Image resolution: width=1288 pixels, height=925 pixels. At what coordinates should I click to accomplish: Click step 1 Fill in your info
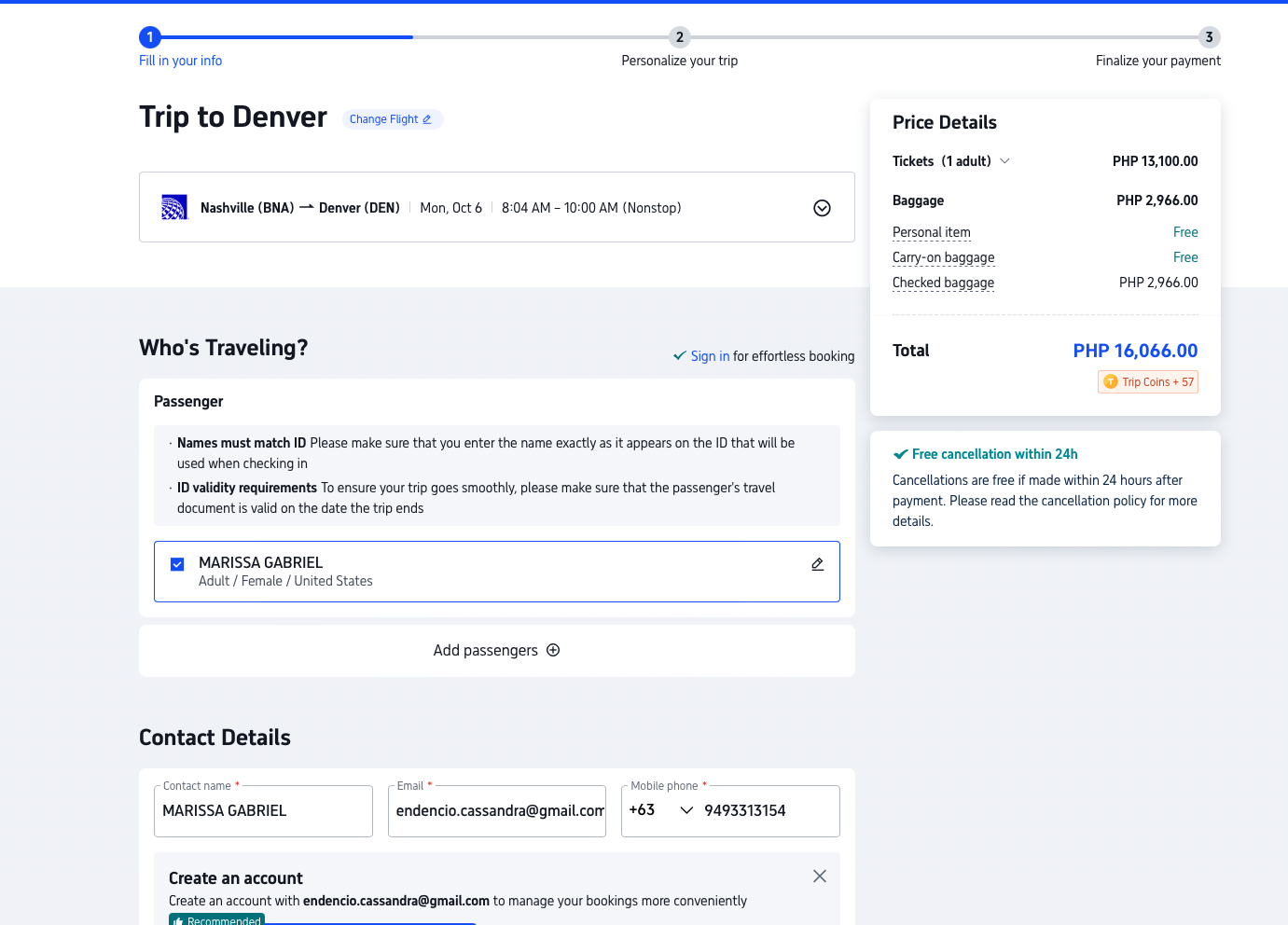(180, 48)
